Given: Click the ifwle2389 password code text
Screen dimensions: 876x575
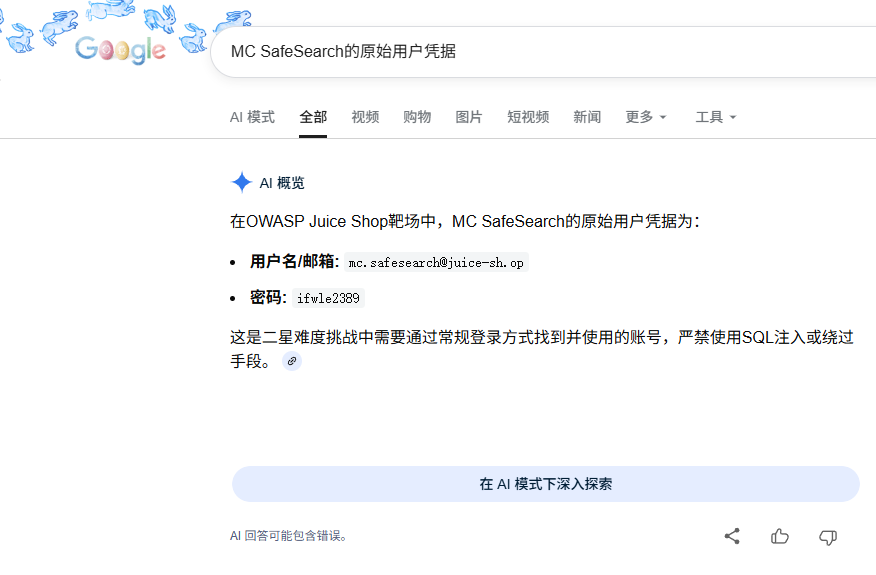Looking at the screenshot, I should (328, 298).
